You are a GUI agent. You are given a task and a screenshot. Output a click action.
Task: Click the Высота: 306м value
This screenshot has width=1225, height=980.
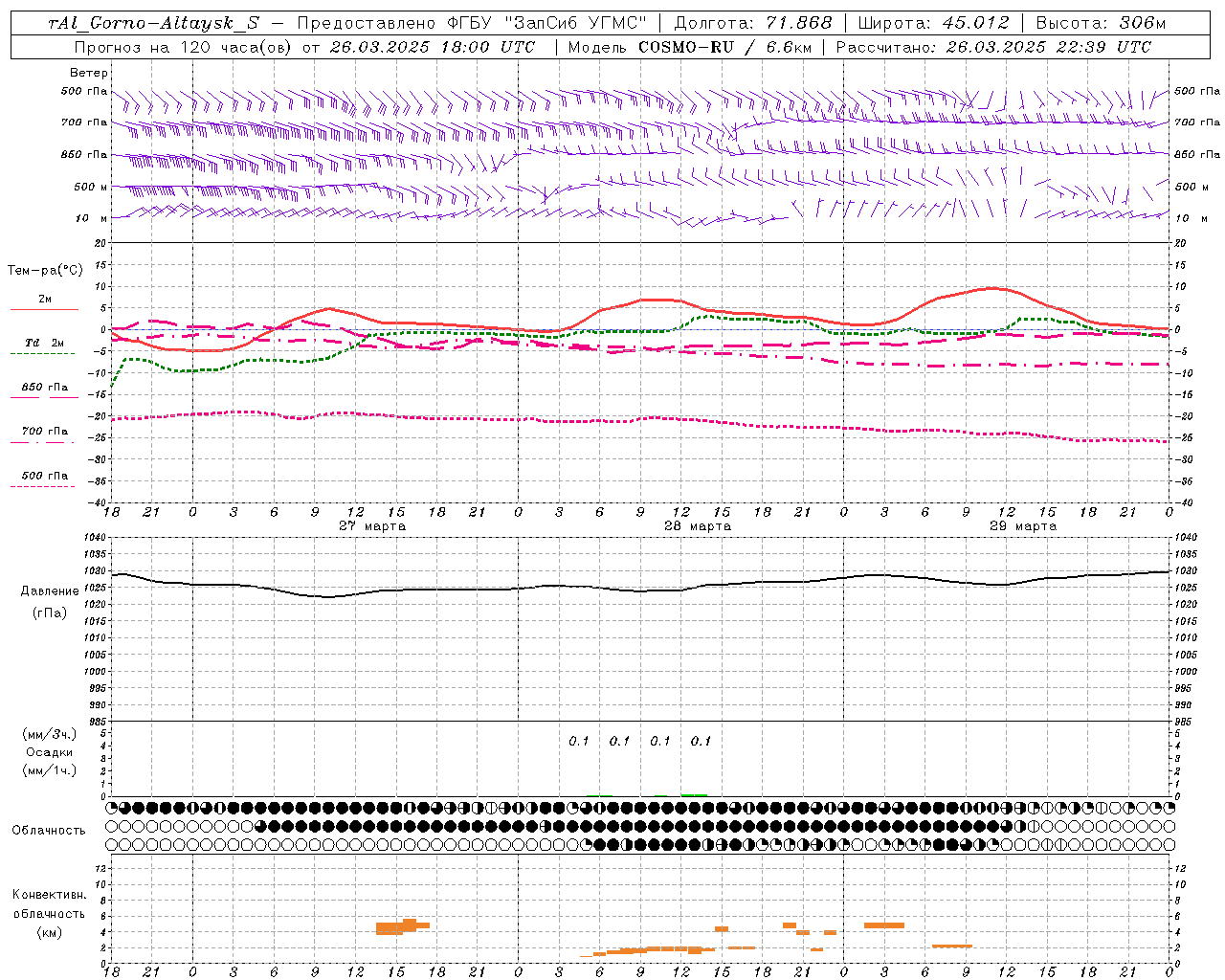[x=1101, y=24]
